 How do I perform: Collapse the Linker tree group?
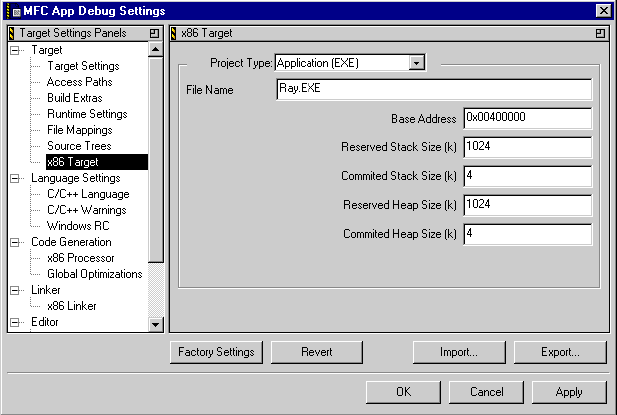click(x=15, y=290)
